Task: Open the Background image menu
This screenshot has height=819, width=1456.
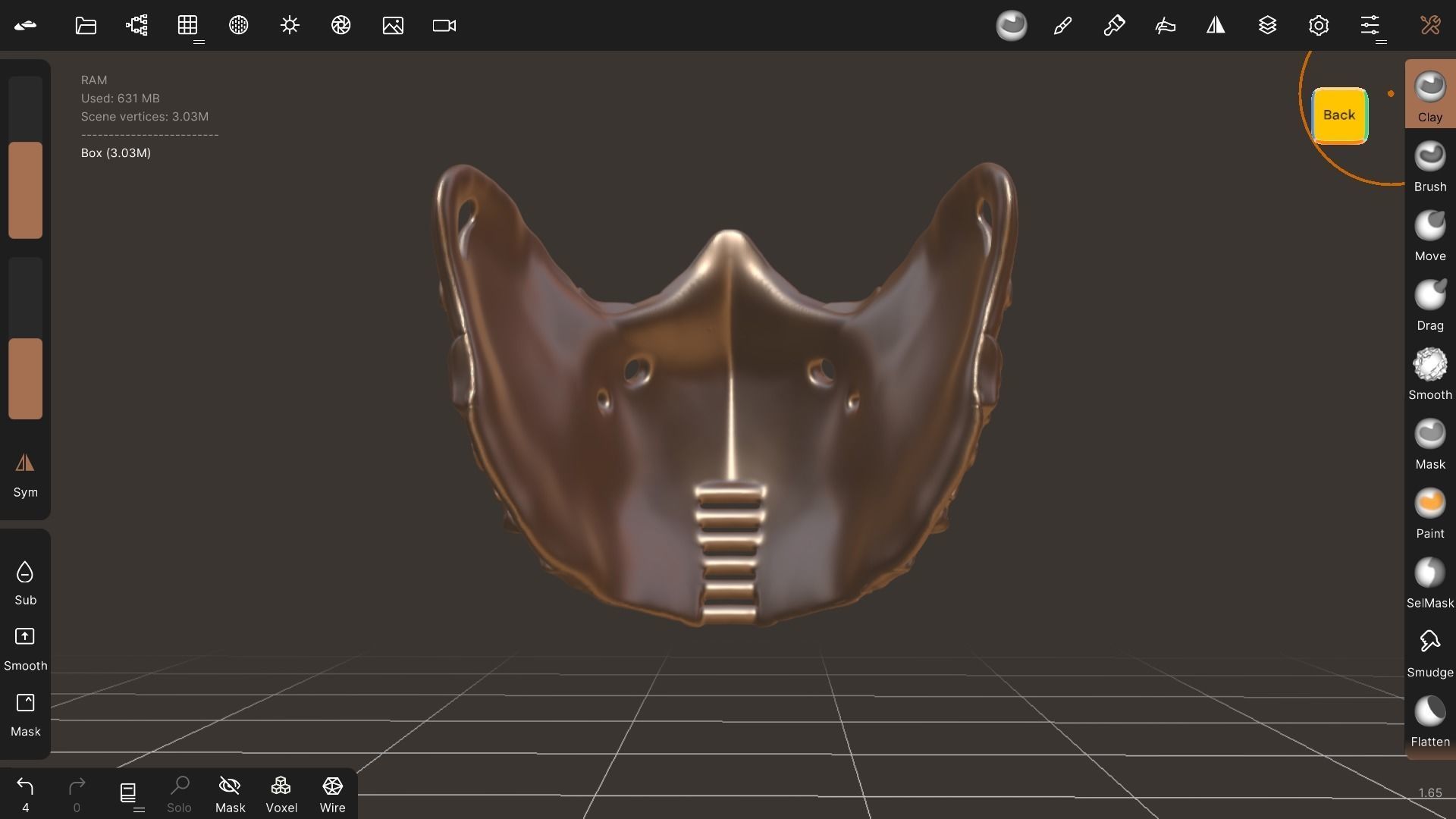Action: [393, 25]
